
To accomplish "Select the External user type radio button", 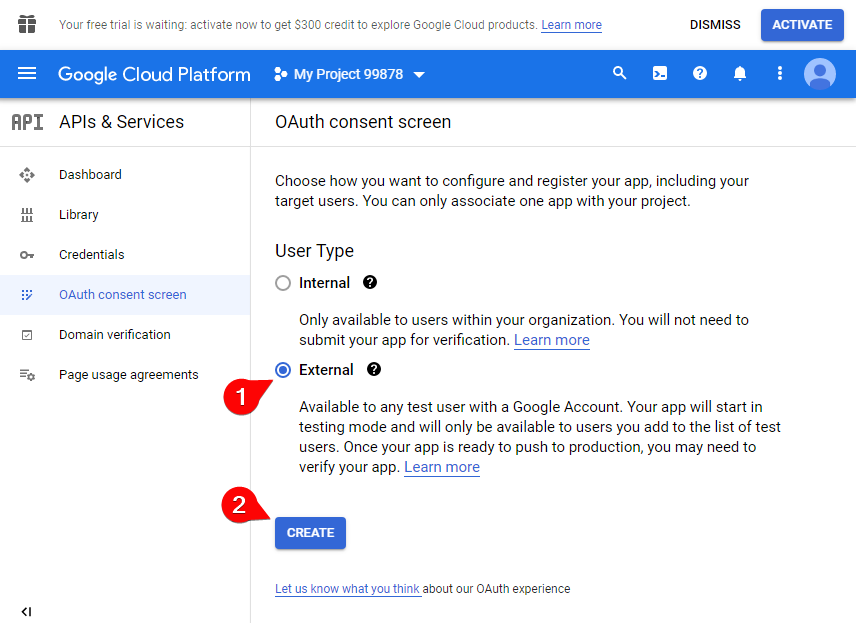I will 282,369.
